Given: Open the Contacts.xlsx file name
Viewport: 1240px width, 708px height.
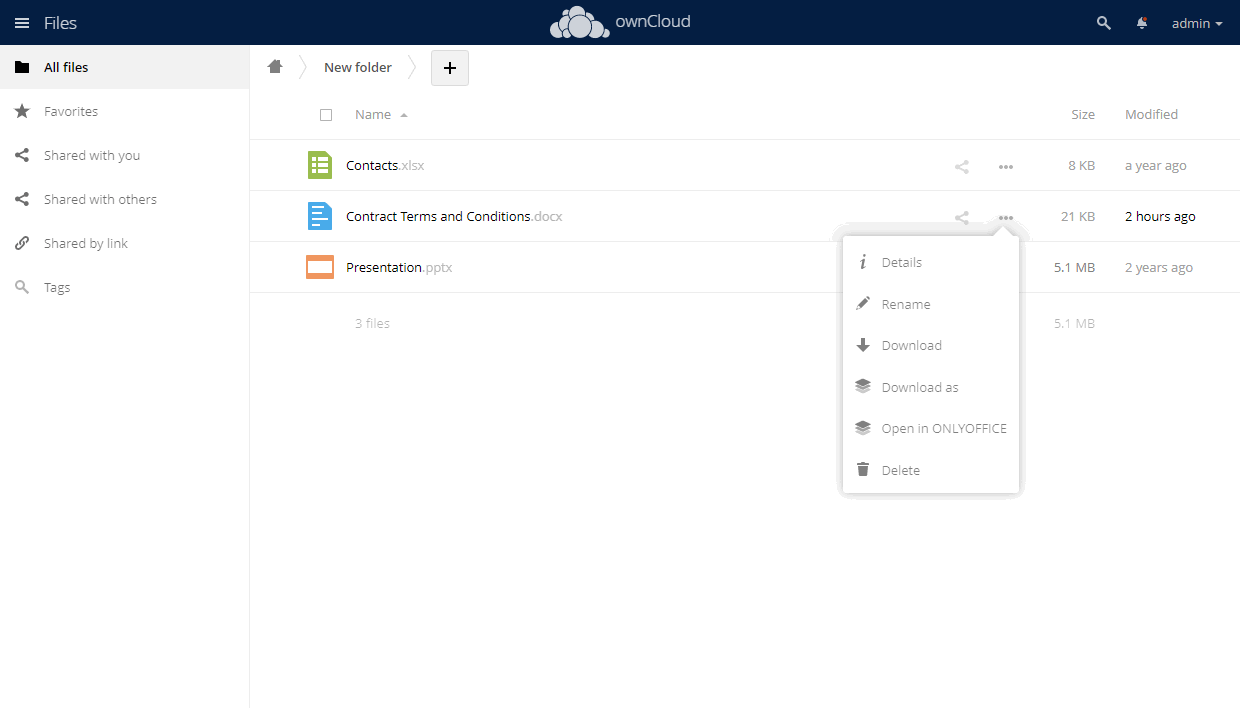Looking at the screenshot, I should 385,166.
